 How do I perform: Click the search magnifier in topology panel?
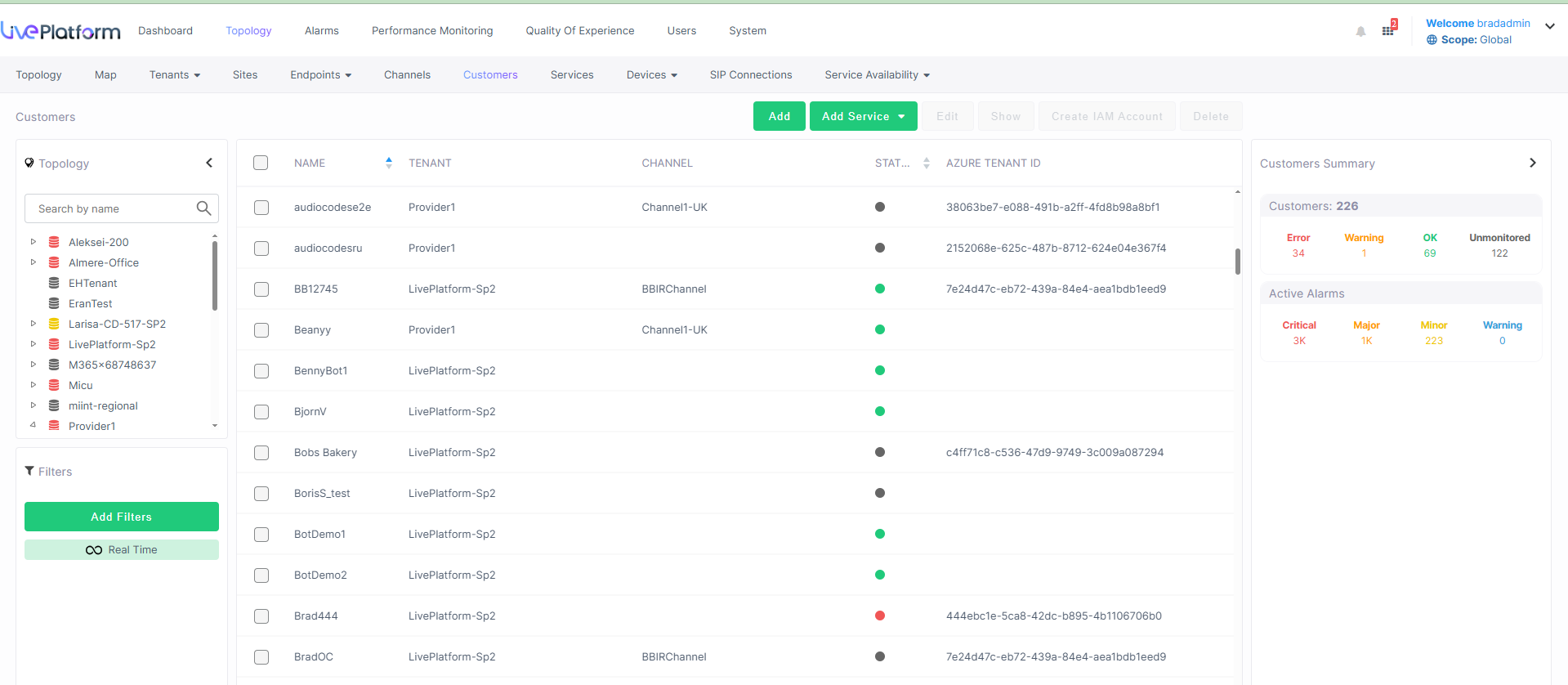click(x=203, y=208)
